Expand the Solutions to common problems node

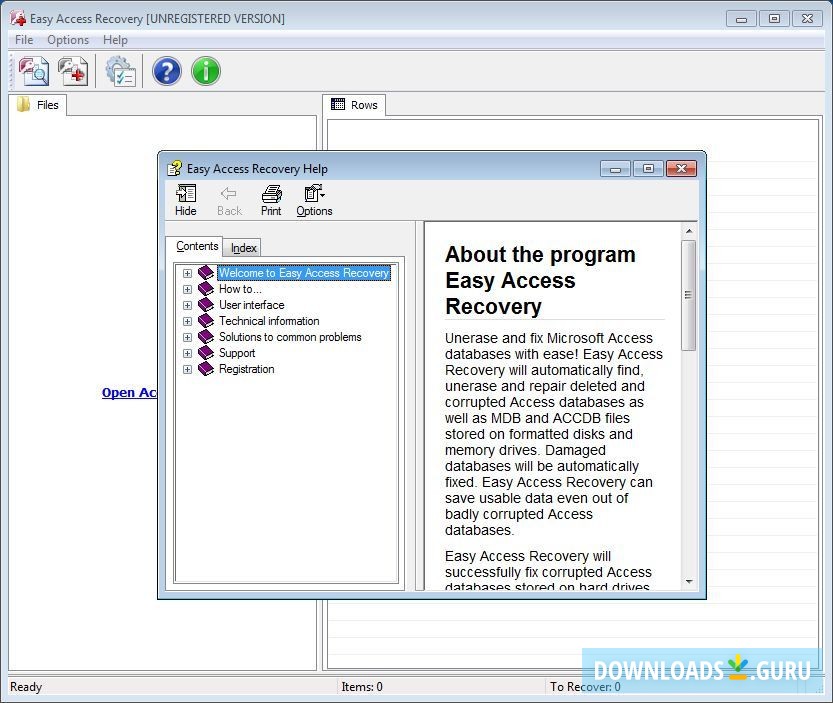pyautogui.click(x=187, y=337)
